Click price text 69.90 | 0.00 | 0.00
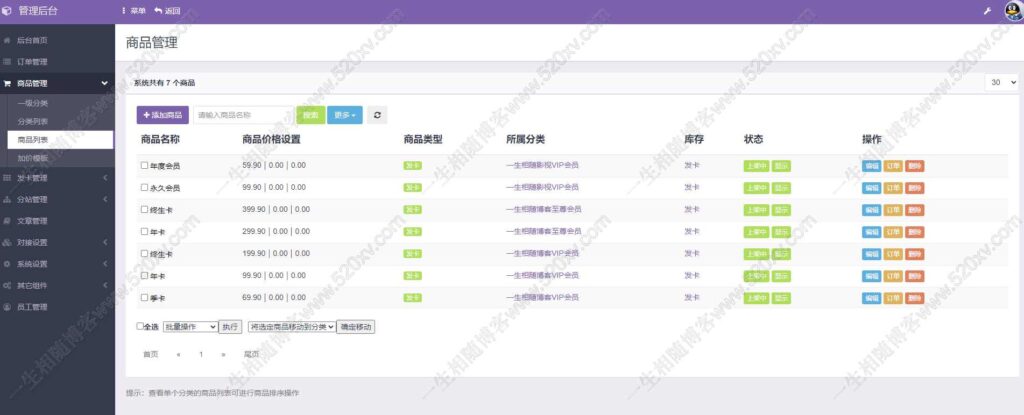Image resolution: width=1024 pixels, height=415 pixels. 274,297
